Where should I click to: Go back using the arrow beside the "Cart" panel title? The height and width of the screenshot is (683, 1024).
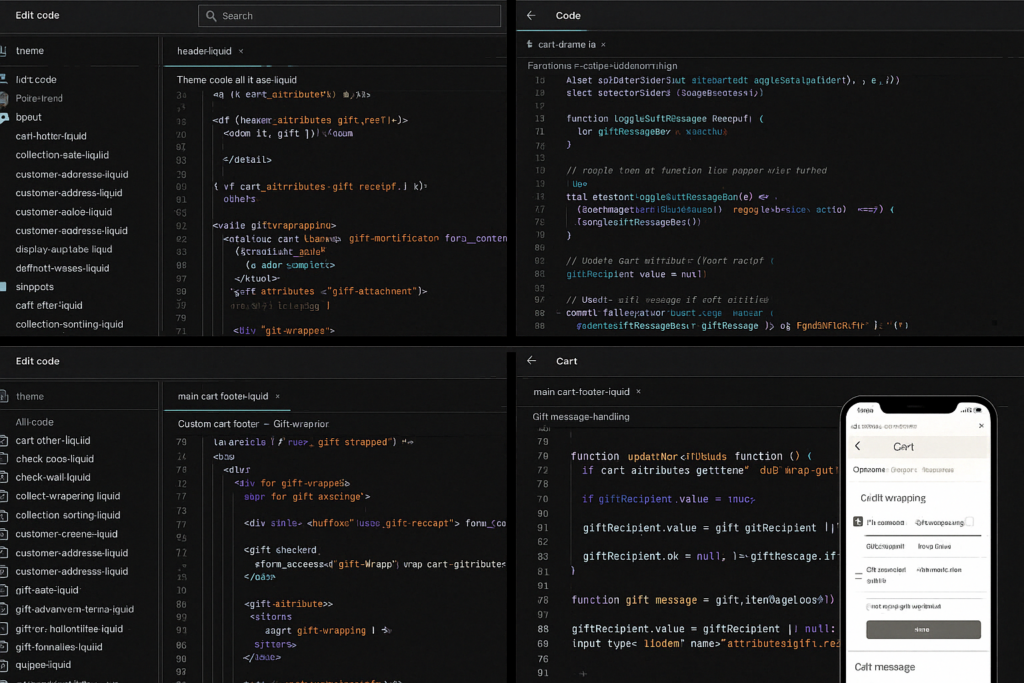[x=532, y=360]
